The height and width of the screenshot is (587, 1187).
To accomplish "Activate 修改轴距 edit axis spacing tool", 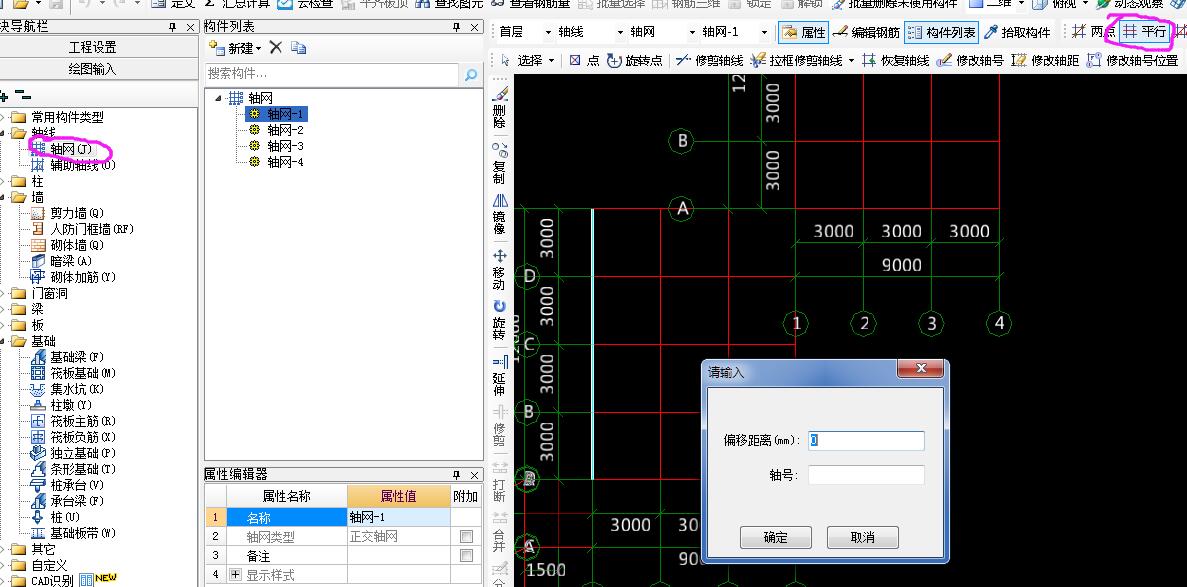I will (1045, 60).
